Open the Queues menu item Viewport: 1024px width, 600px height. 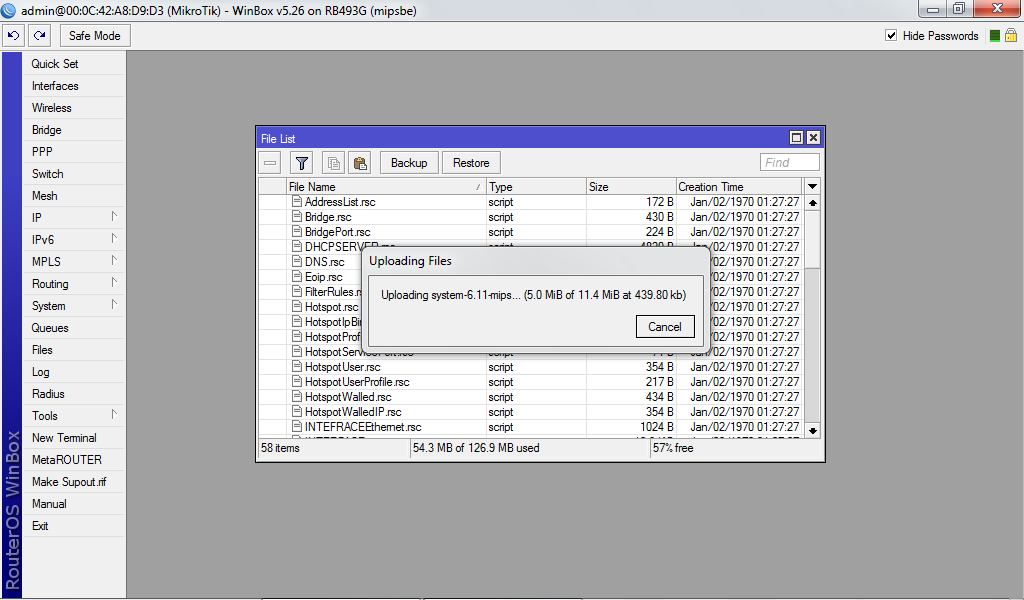73,328
